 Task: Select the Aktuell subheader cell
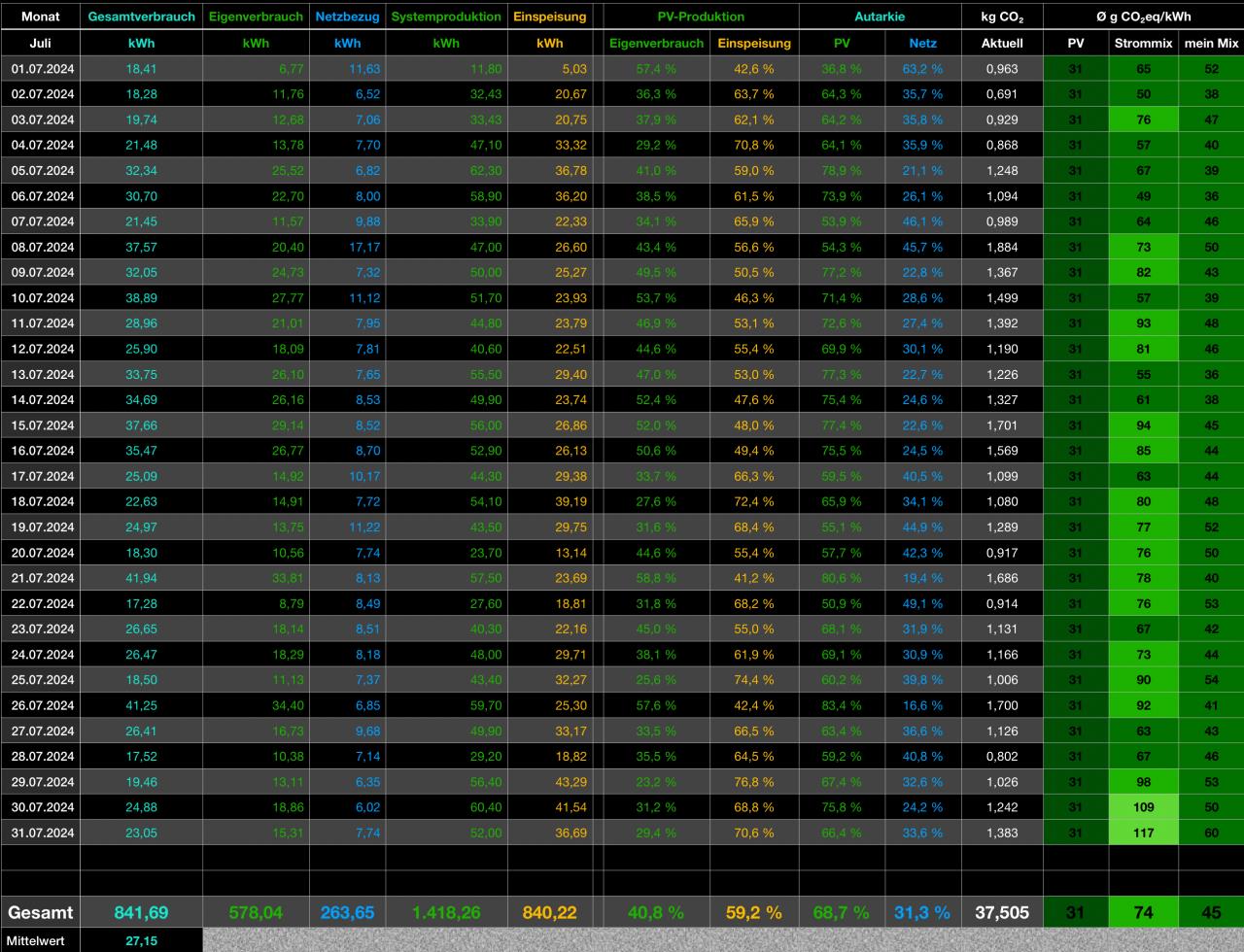(1001, 43)
